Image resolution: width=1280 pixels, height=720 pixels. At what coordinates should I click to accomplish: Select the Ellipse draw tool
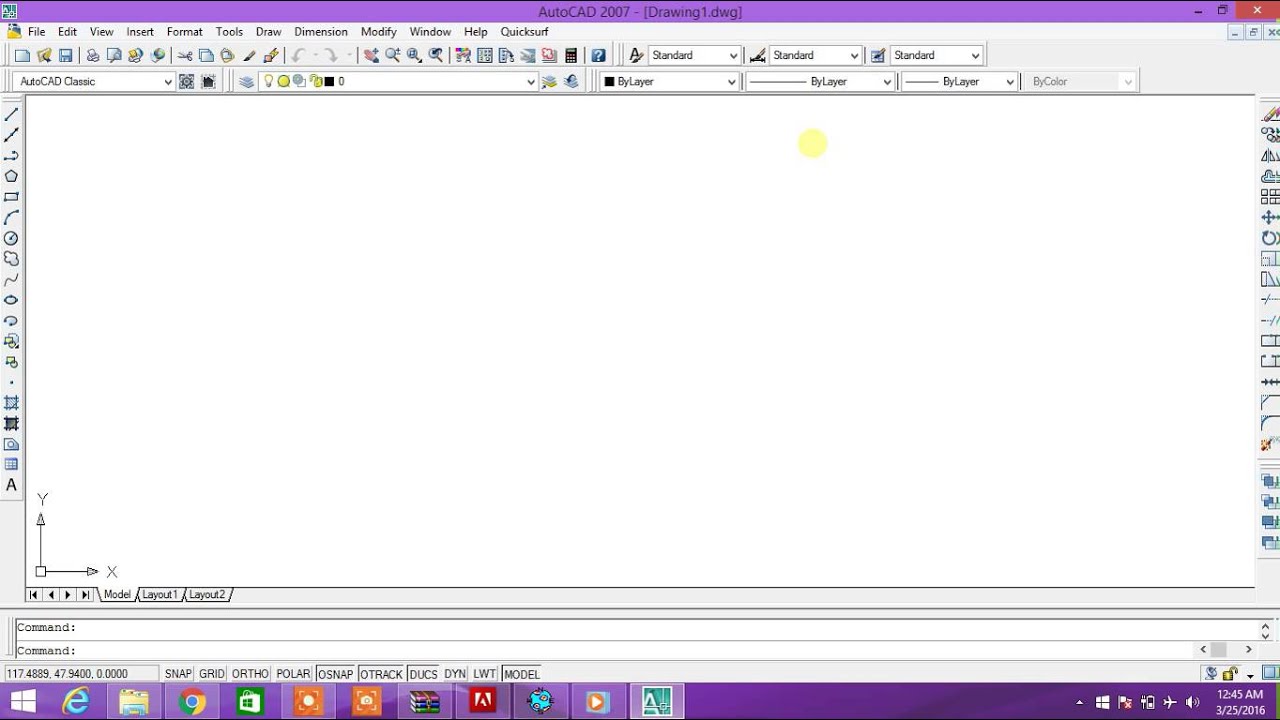coord(12,300)
